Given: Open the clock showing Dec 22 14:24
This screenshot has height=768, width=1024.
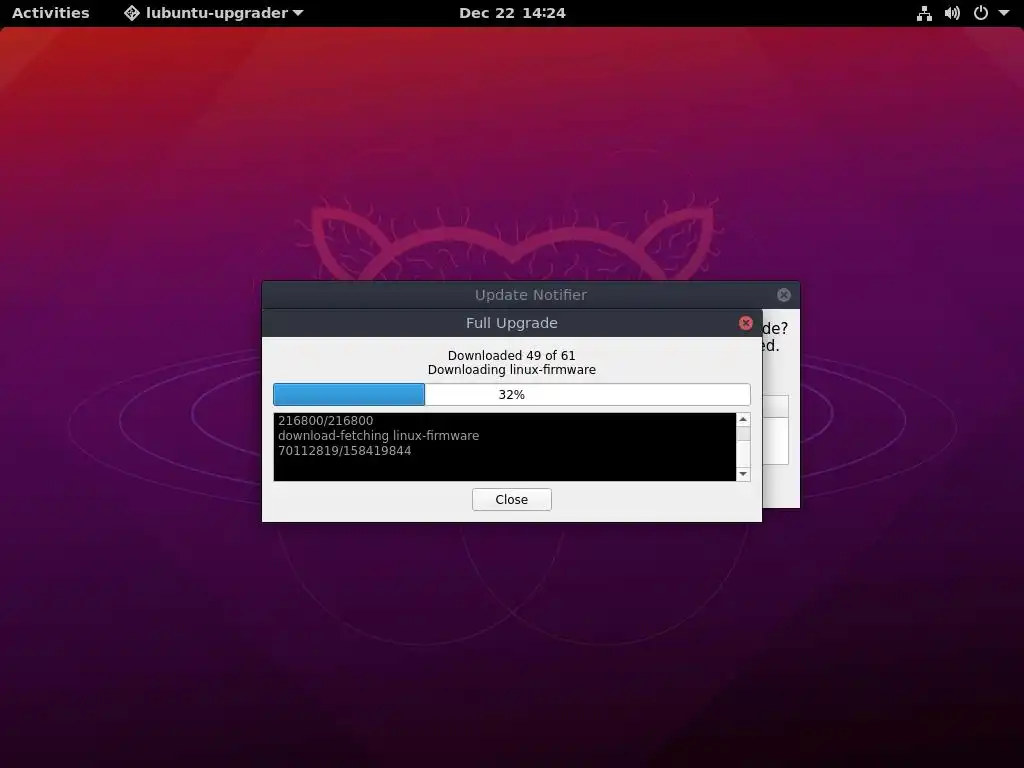Looking at the screenshot, I should click(512, 13).
